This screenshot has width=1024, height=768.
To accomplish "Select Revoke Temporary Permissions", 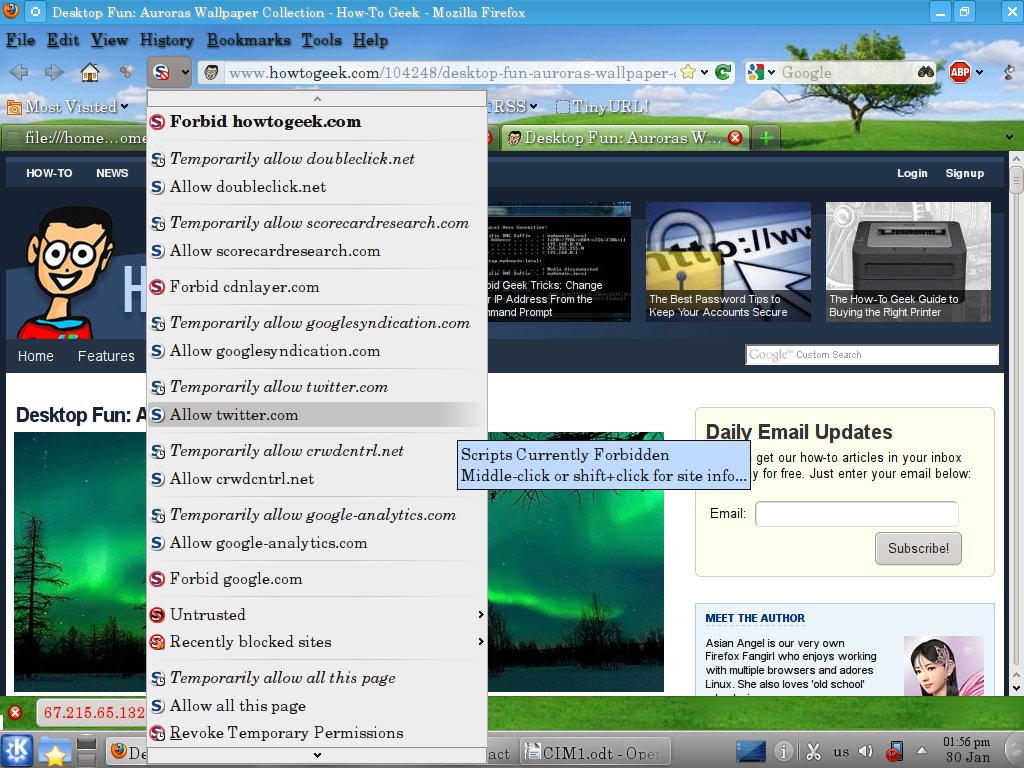I will tap(317, 733).
